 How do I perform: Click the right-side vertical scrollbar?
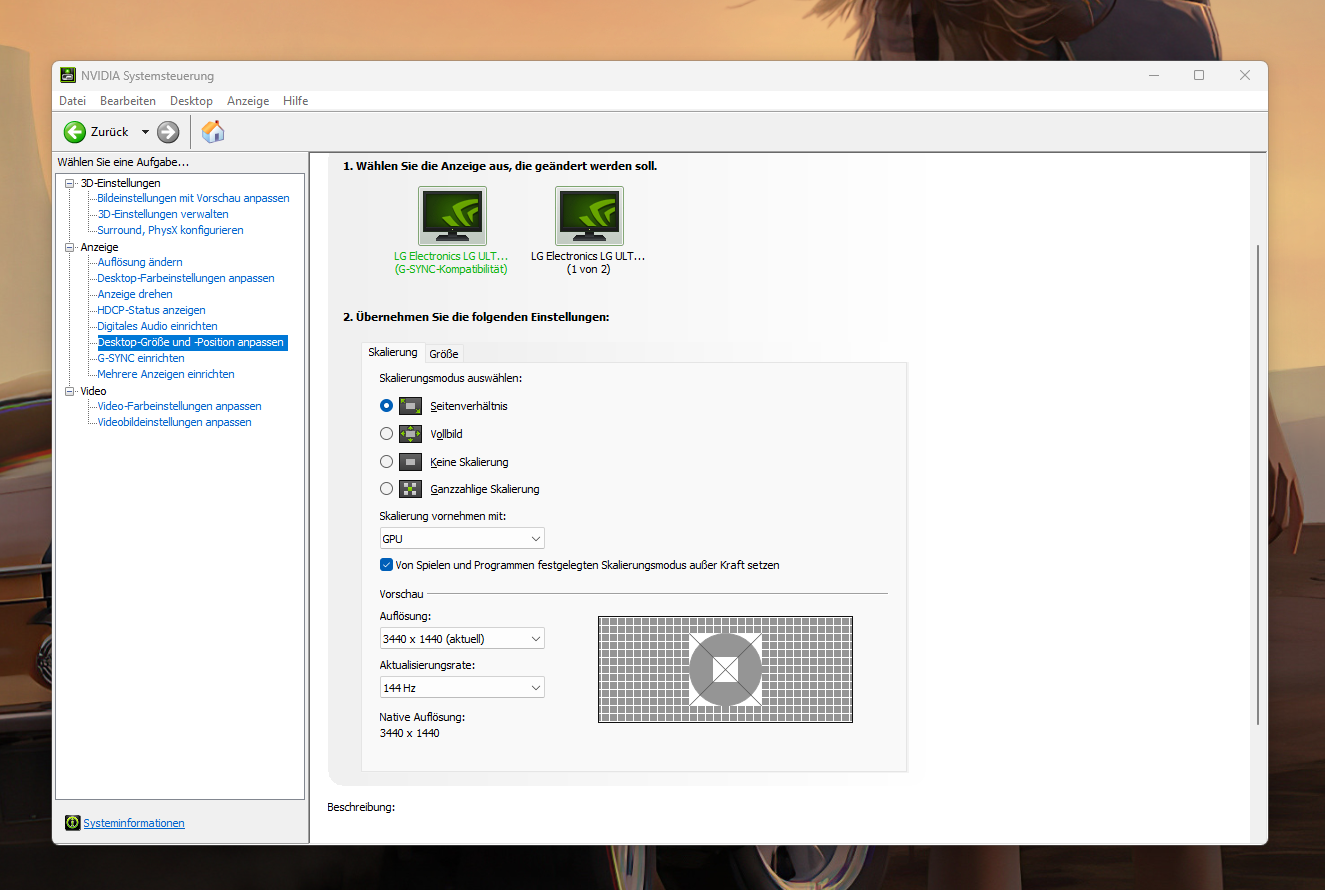(x=1258, y=485)
